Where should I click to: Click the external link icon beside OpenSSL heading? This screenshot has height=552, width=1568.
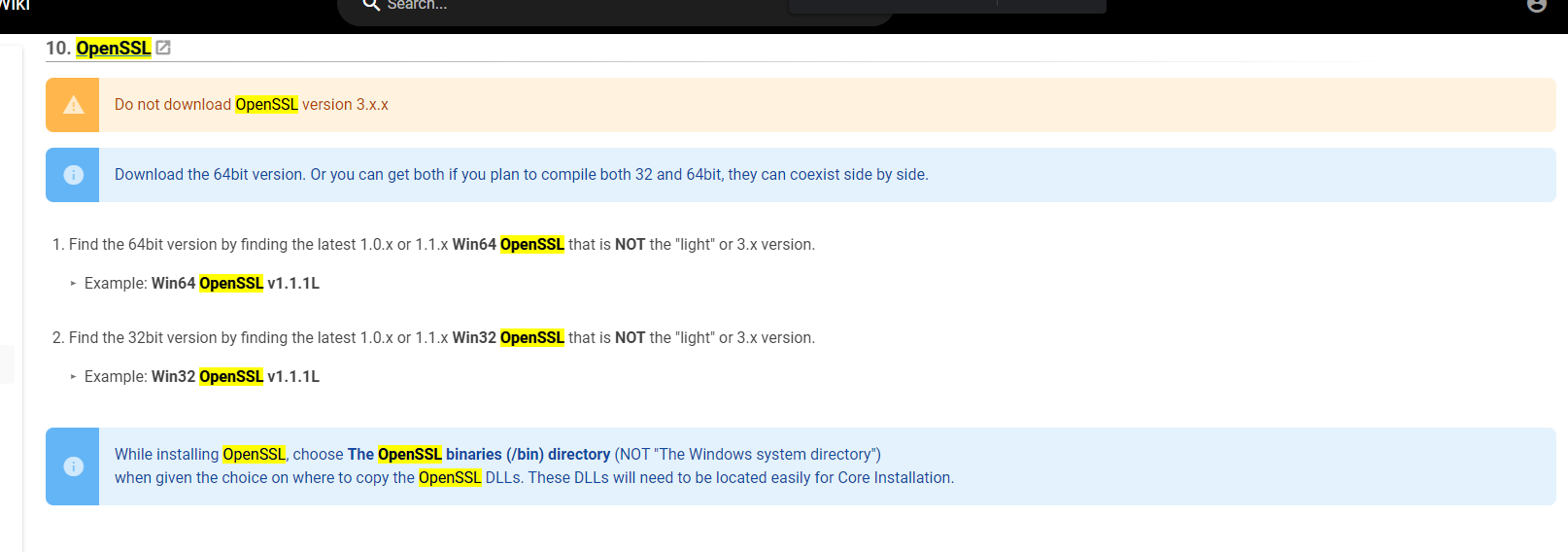pyautogui.click(x=163, y=48)
